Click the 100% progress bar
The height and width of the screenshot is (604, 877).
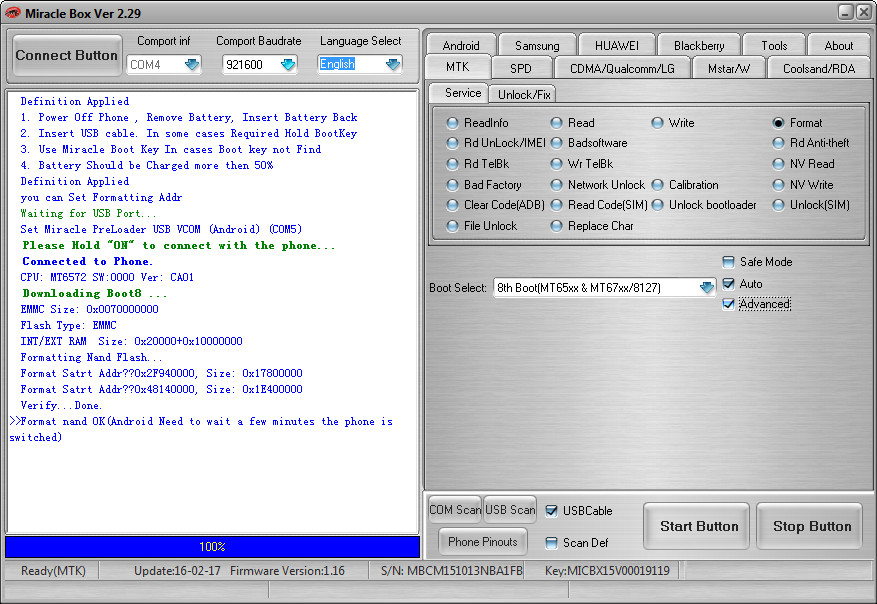[x=212, y=547]
